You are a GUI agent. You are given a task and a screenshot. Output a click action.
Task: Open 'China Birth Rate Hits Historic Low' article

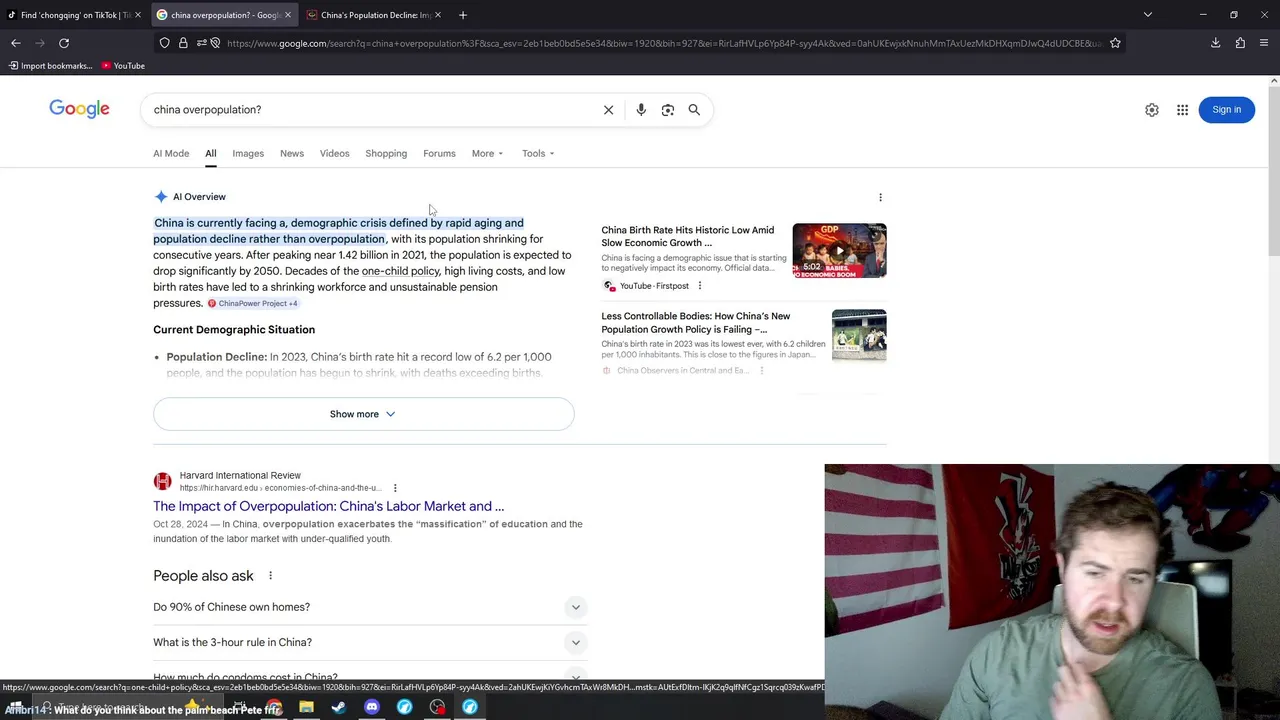coord(687,236)
